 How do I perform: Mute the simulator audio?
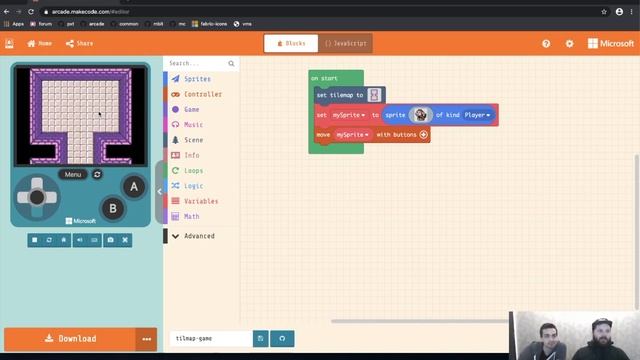click(80, 240)
